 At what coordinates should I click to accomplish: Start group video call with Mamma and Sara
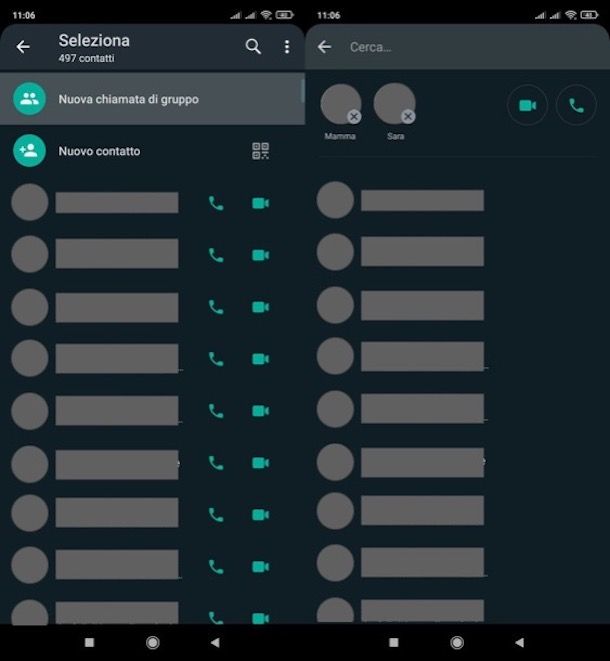pyautogui.click(x=527, y=105)
